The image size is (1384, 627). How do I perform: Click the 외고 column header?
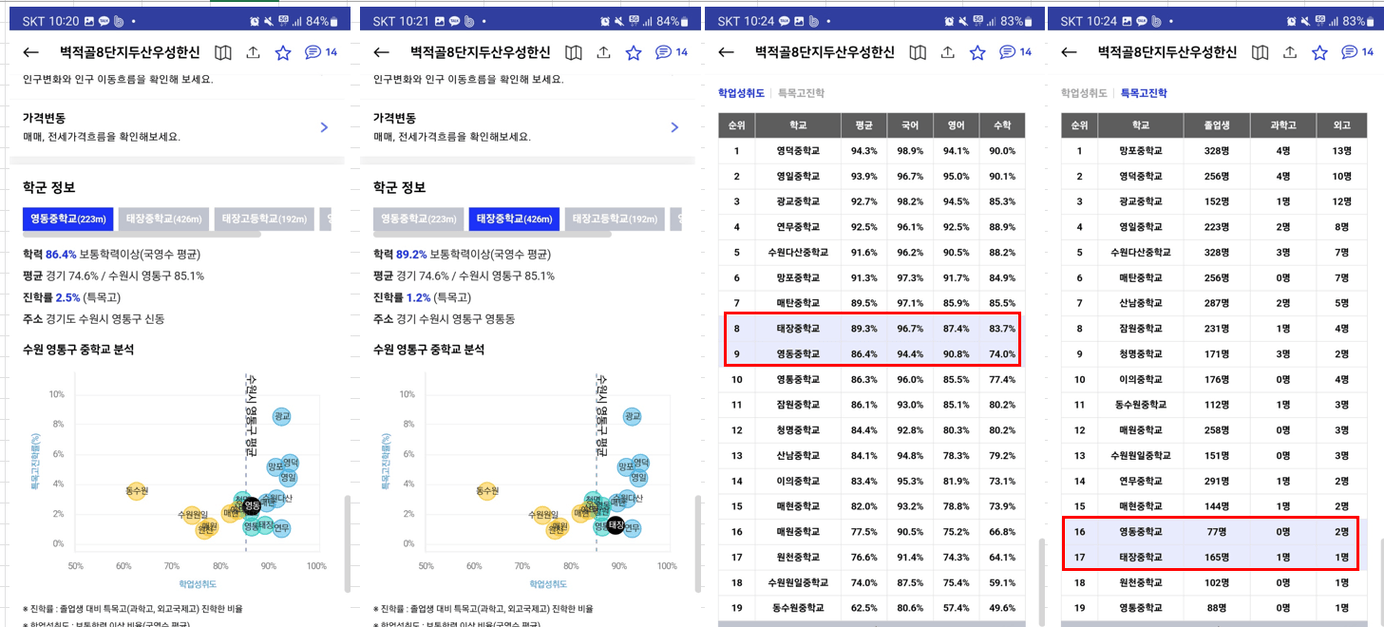pos(1340,126)
